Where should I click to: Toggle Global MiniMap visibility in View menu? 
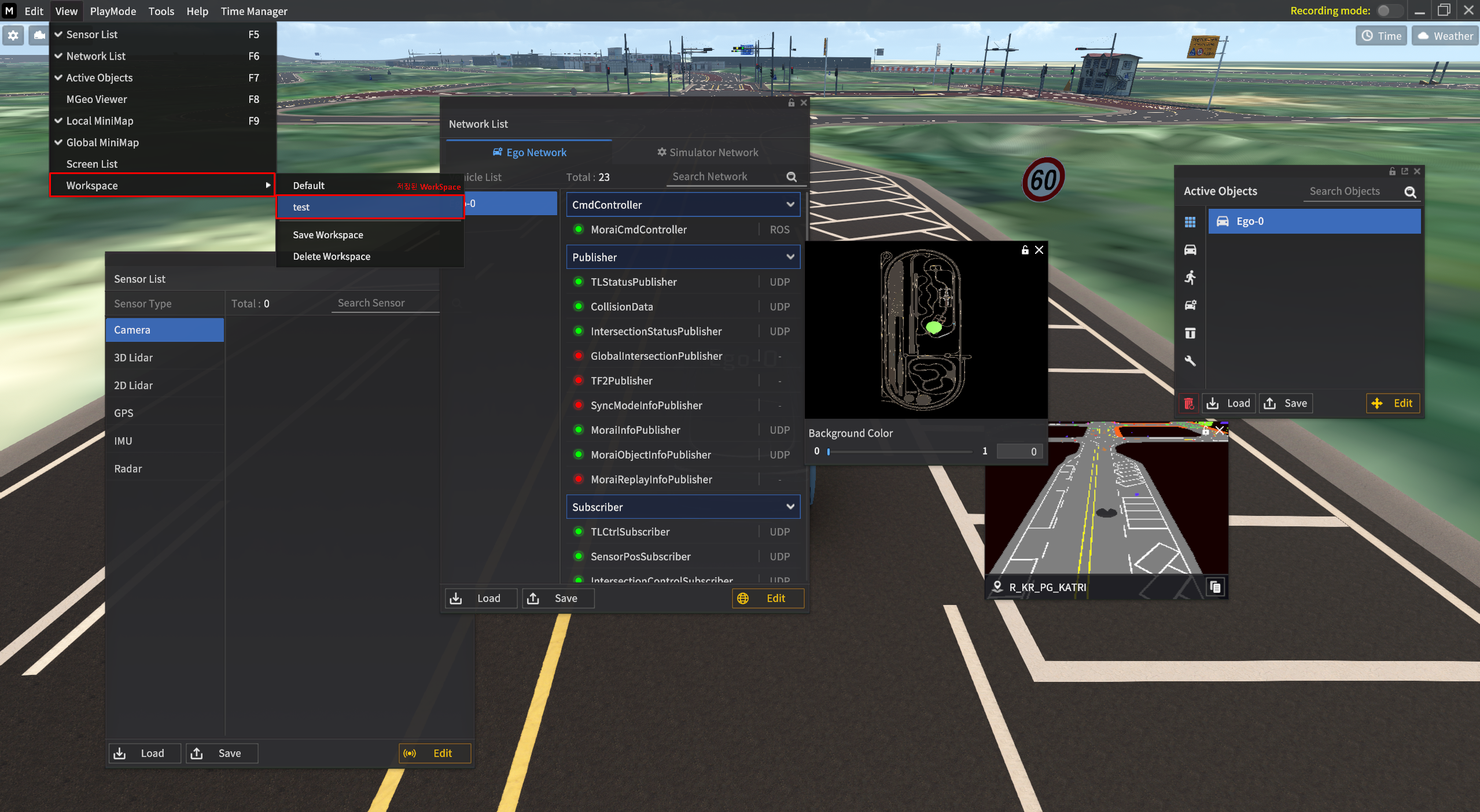102,142
